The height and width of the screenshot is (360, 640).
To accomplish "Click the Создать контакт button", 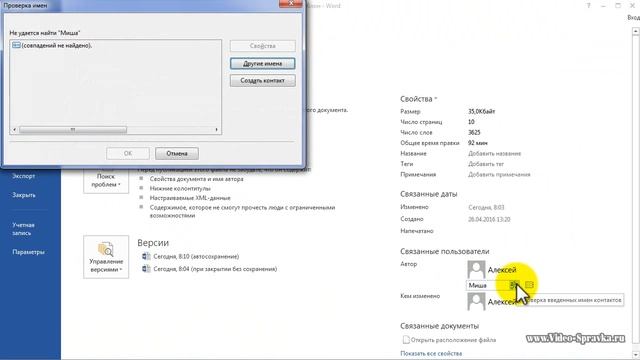I will tap(262, 80).
